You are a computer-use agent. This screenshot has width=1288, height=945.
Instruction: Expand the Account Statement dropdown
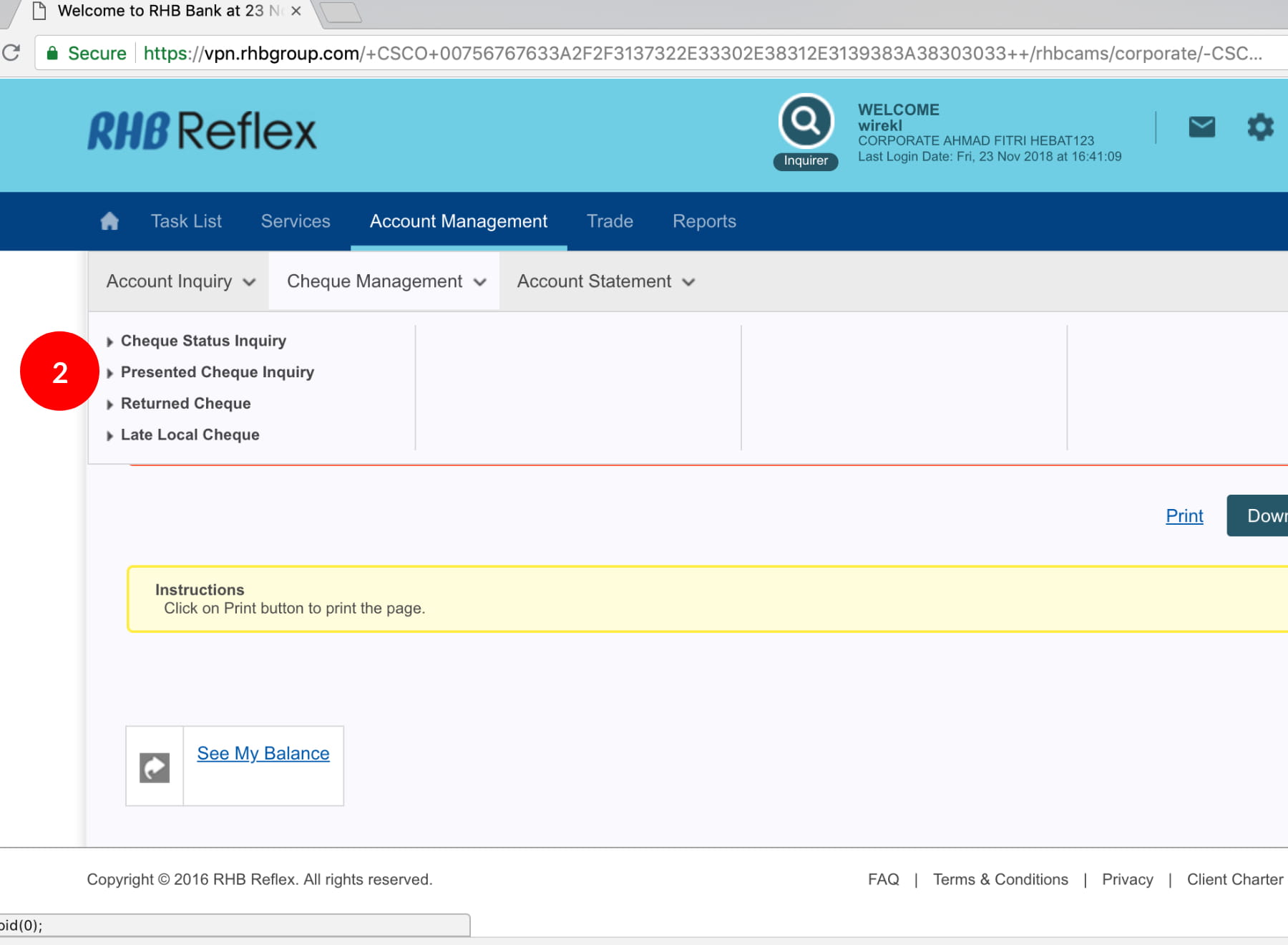(605, 281)
